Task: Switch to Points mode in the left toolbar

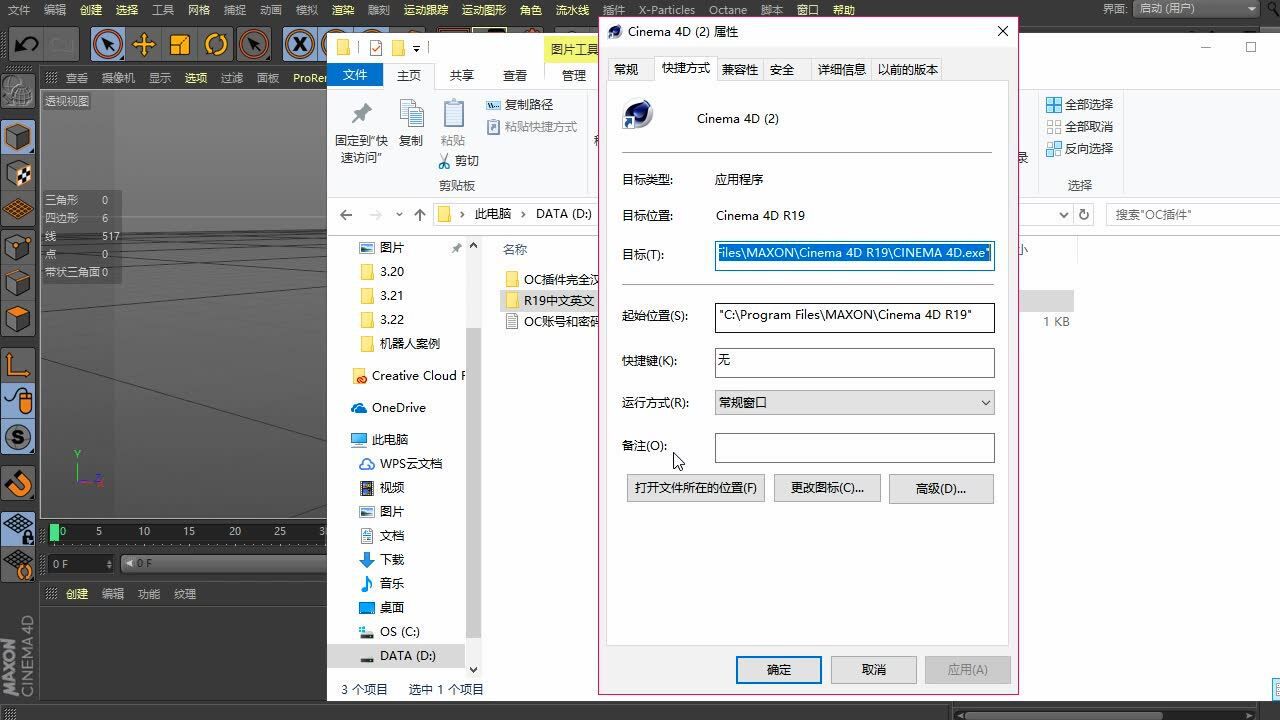Action: 18,244
